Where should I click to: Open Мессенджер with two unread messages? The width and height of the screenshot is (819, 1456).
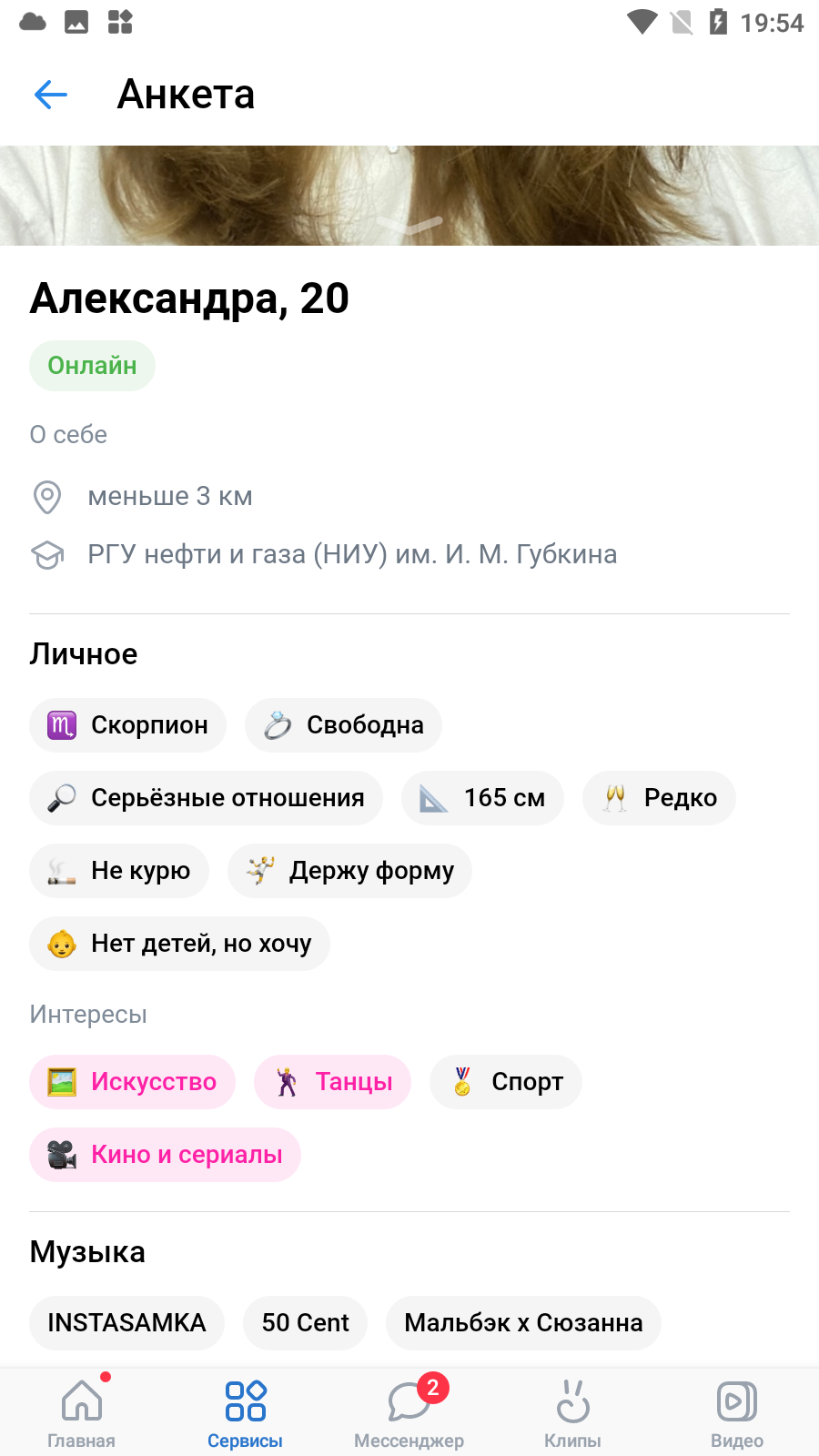coord(409,1412)
